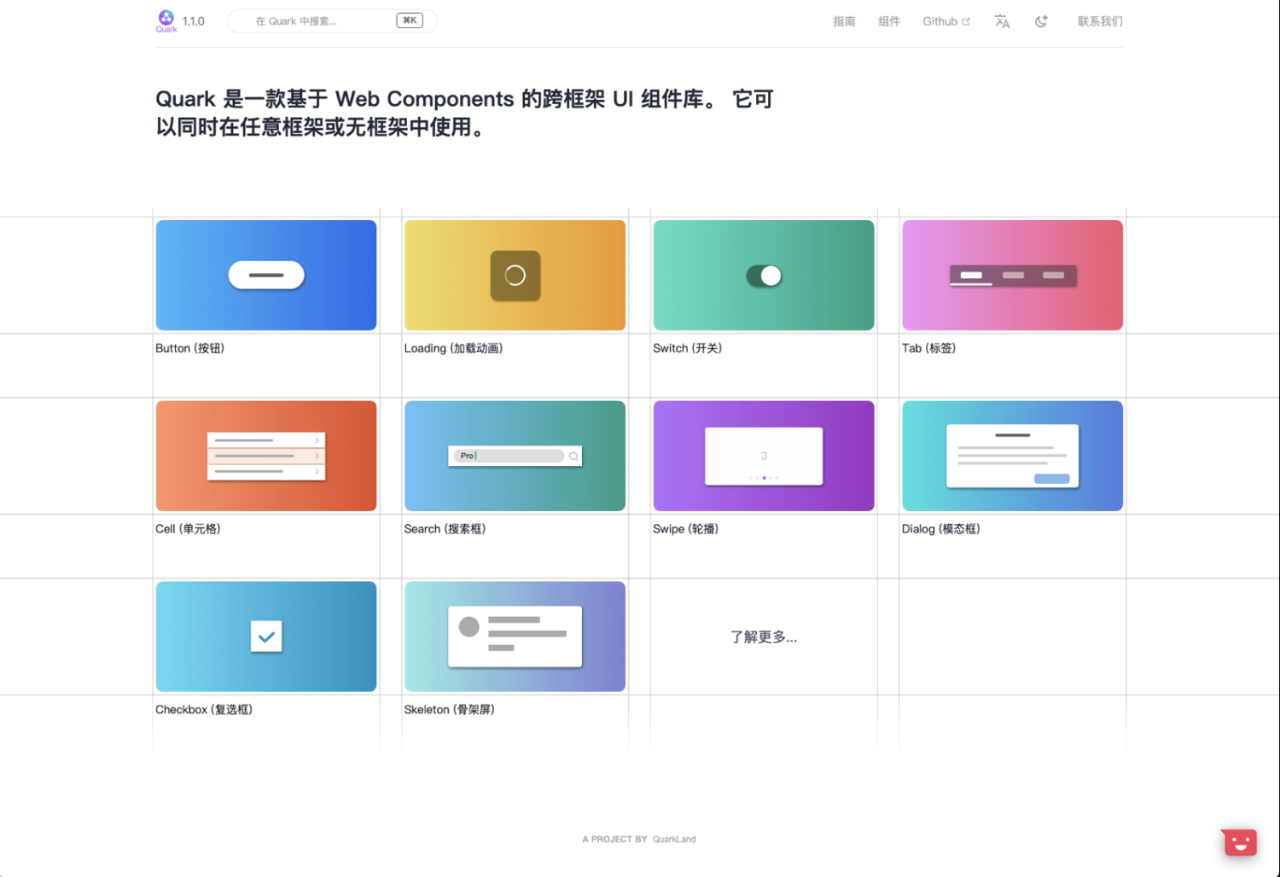Open the Switch component card image
Image resolution: width=1280 pixels, height=877 pixels.
pos(764,275)
